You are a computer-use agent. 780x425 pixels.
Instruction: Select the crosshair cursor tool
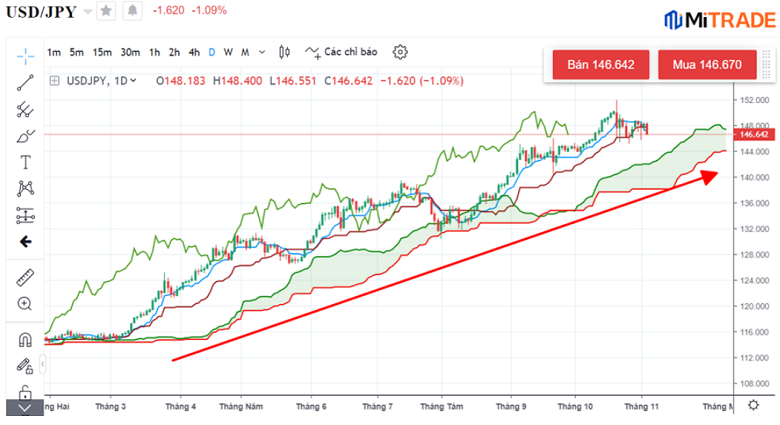pos(26,55)
